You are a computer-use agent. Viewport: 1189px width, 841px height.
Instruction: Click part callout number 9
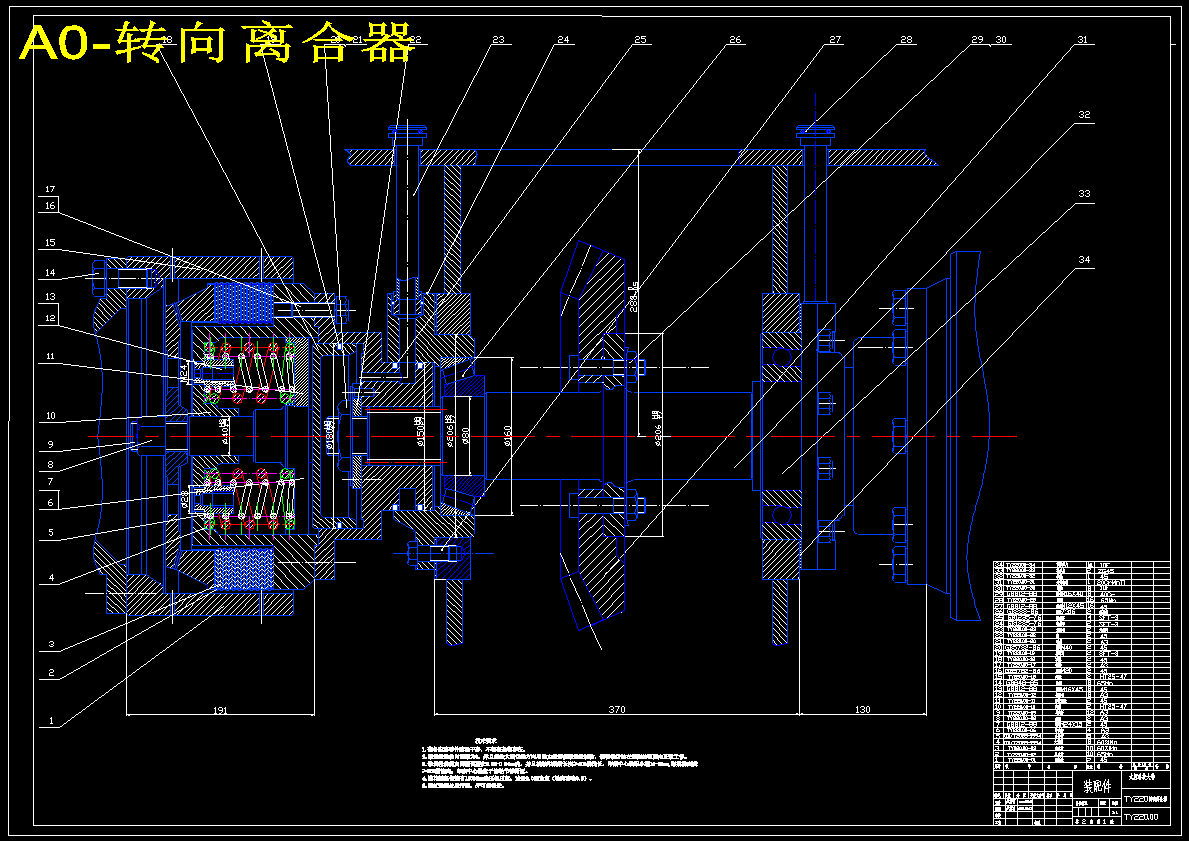pos(50,445)
